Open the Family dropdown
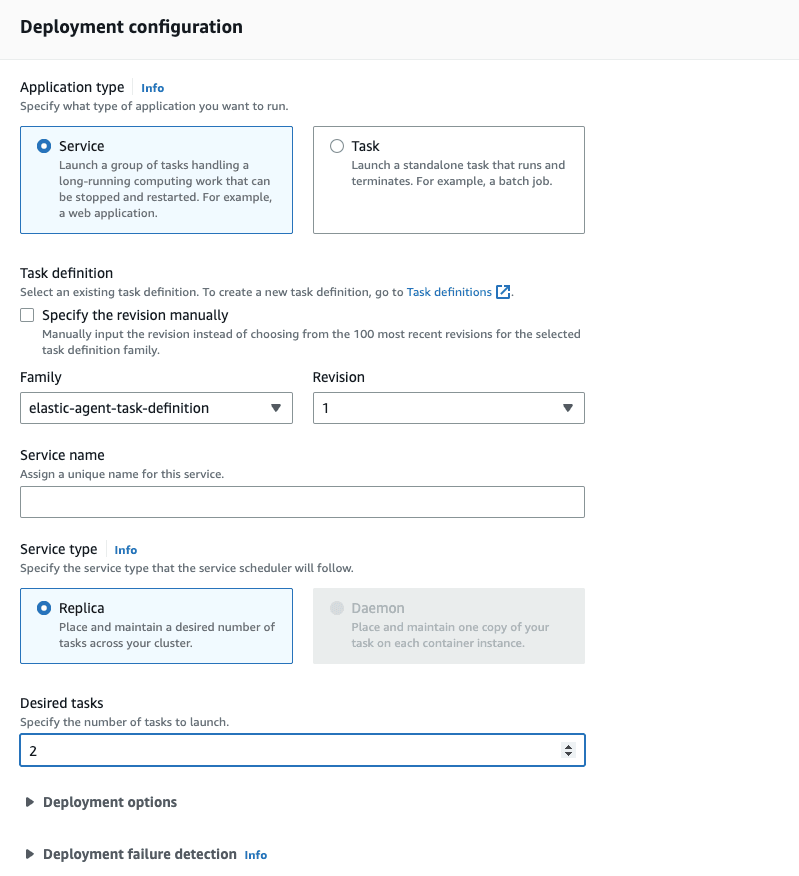Screen dimensions: 799x876 156,408
